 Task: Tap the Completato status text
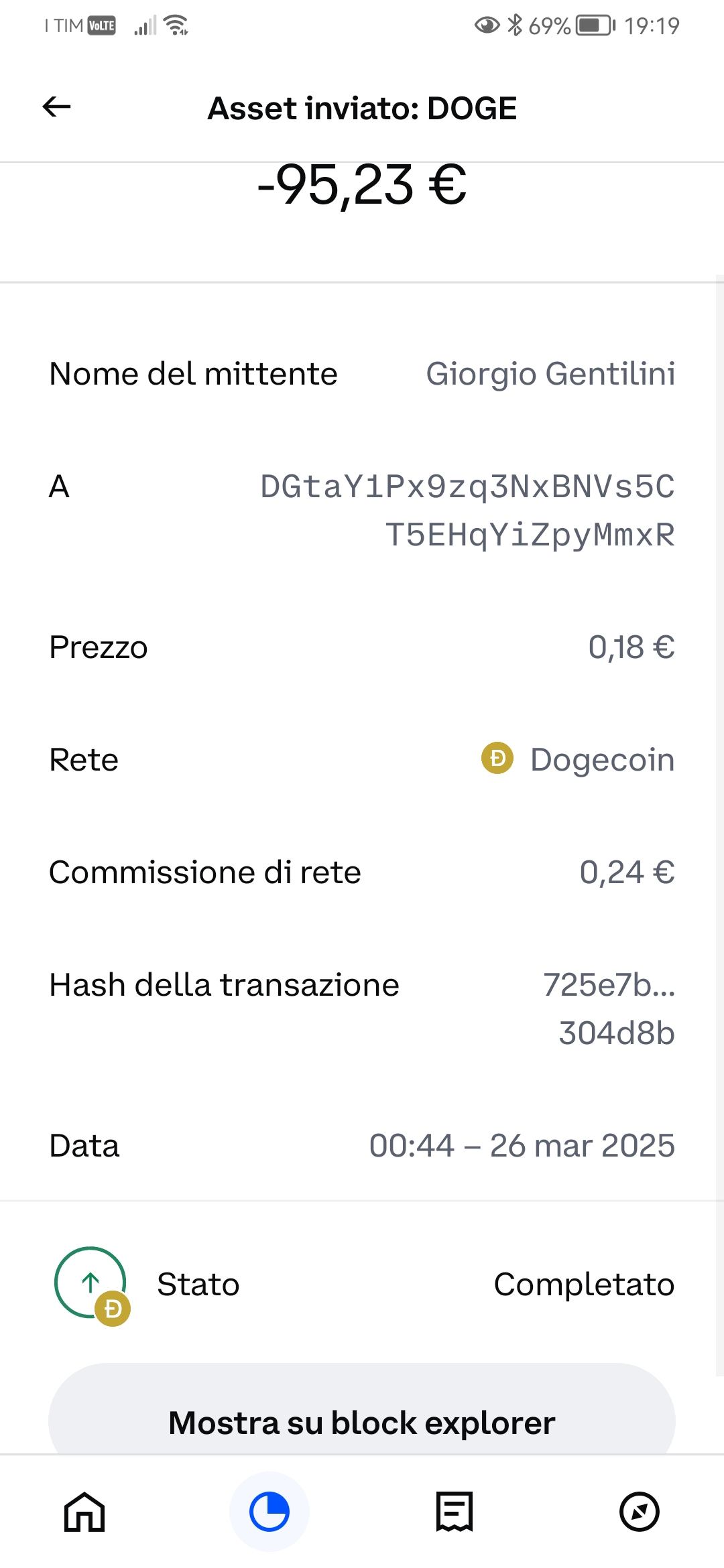tap(584, 1285)
